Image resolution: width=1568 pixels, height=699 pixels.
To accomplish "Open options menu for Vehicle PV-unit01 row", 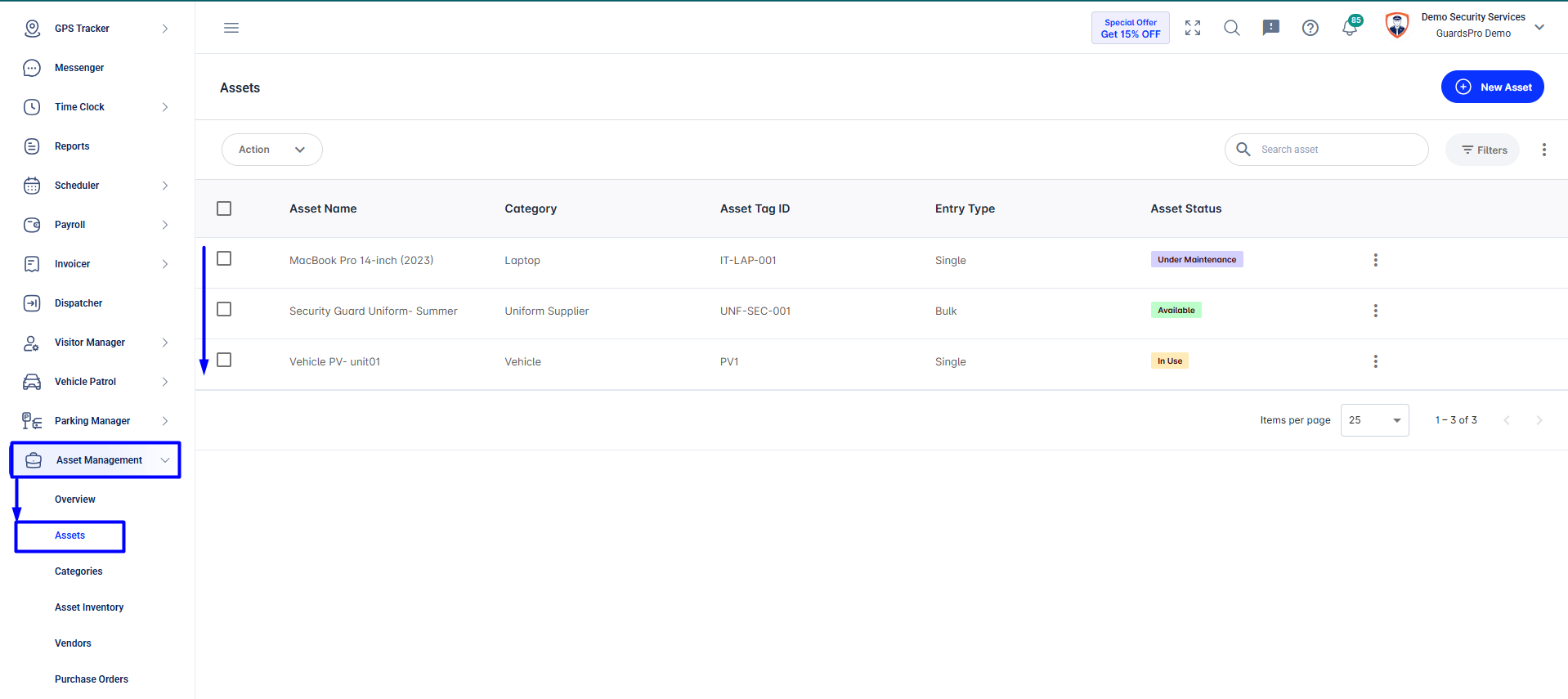I will click(1376, 361).
